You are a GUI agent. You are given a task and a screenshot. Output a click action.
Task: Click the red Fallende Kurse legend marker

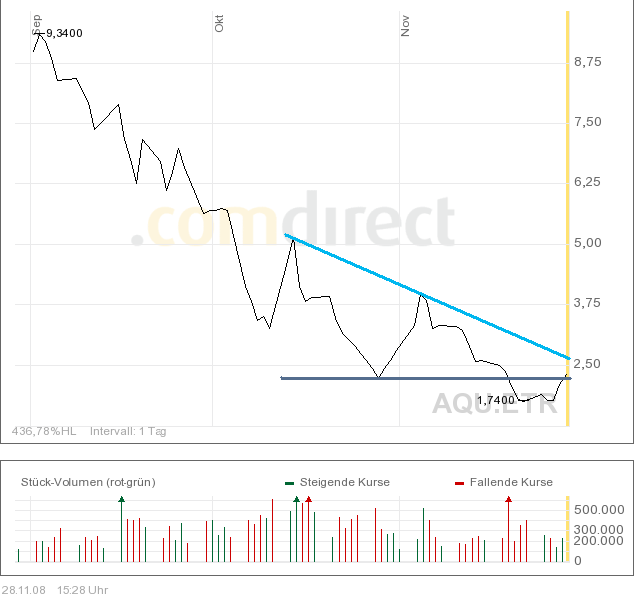pos(459,483)
